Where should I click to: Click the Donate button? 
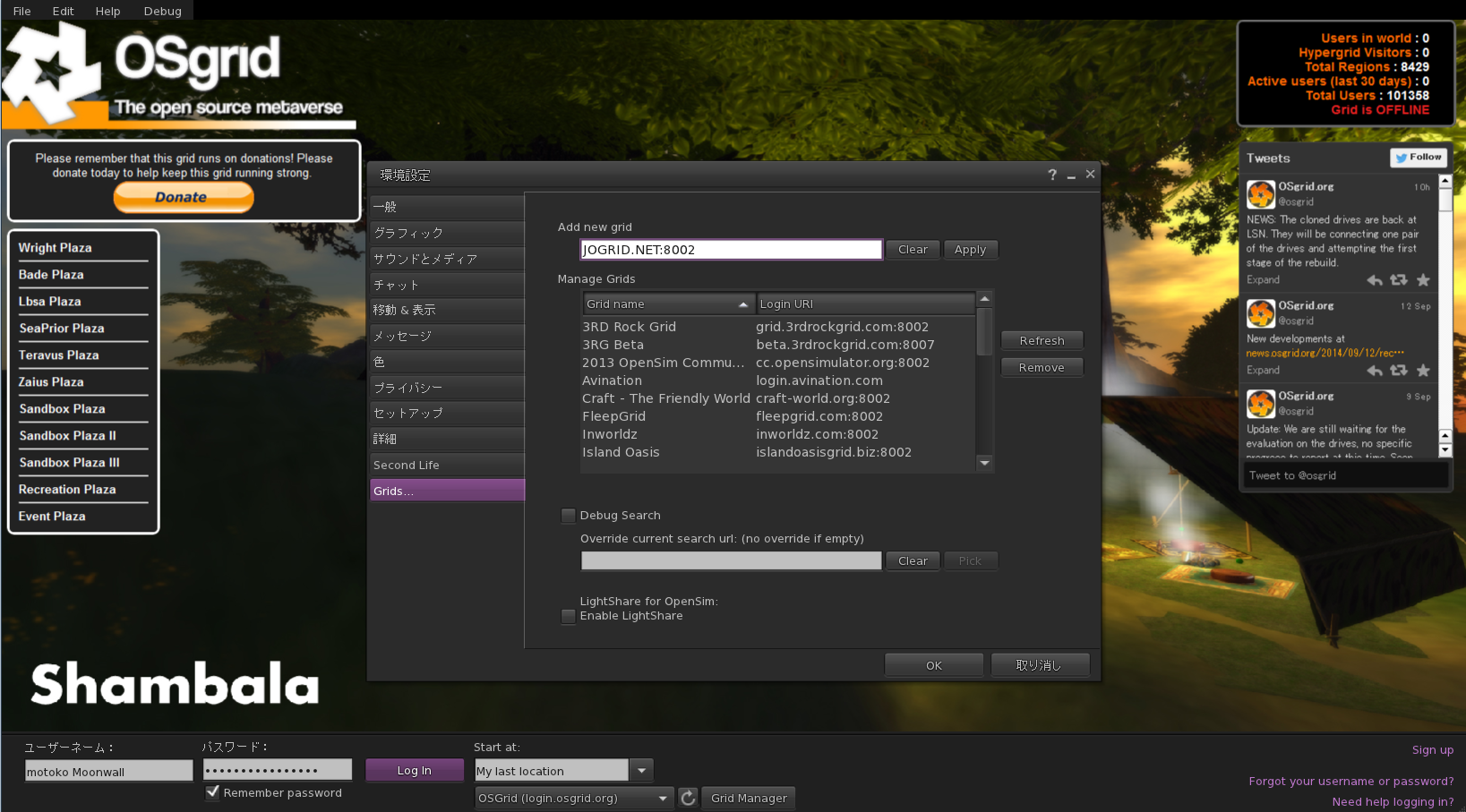coord(184,197)
